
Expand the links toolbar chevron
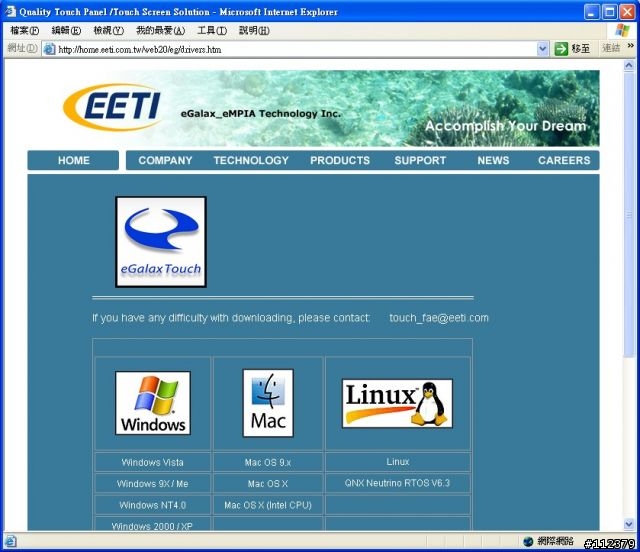pyautogui.click(x=631, y=46)
